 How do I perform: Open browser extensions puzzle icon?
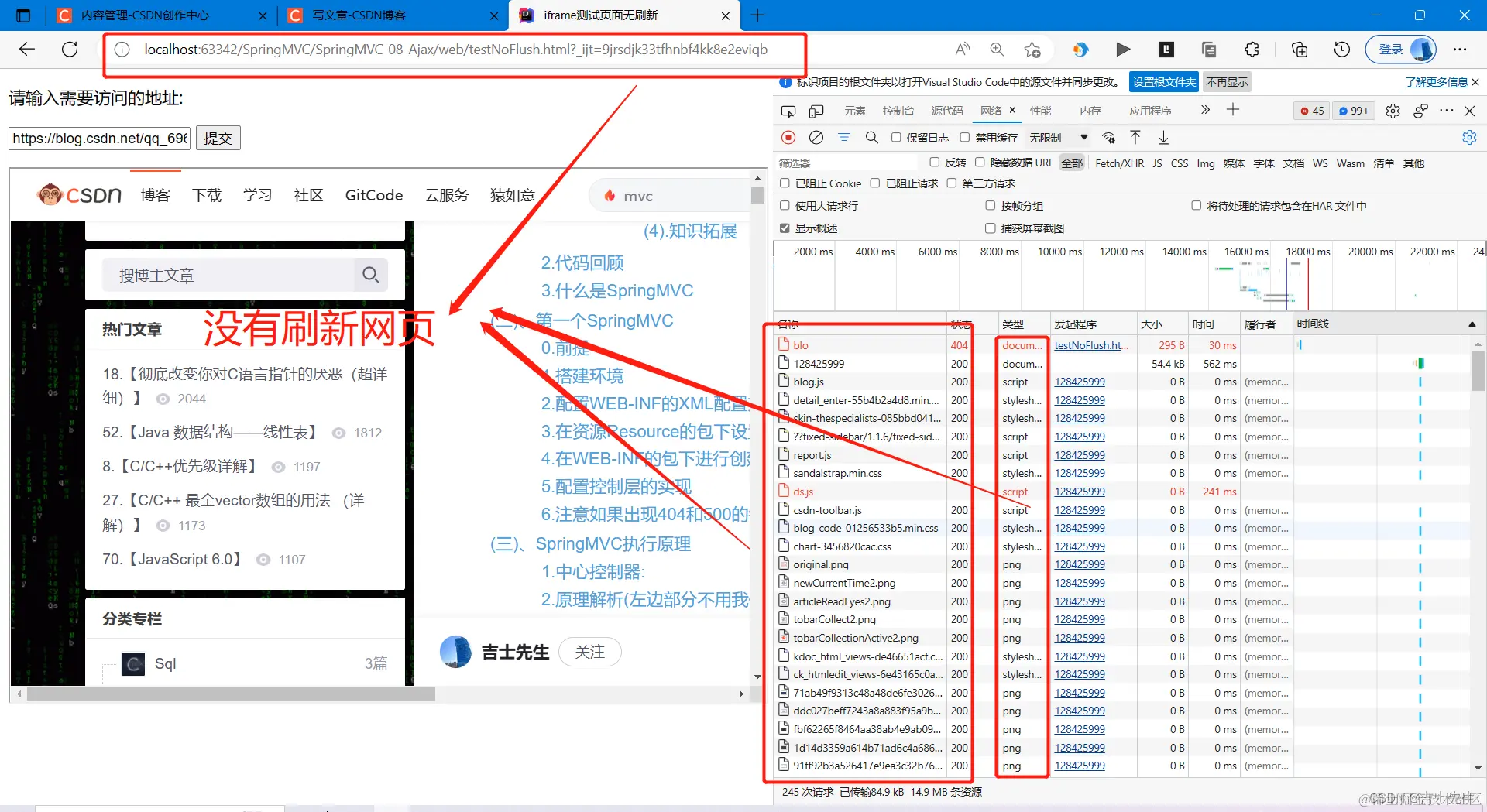click(1252, 50)
